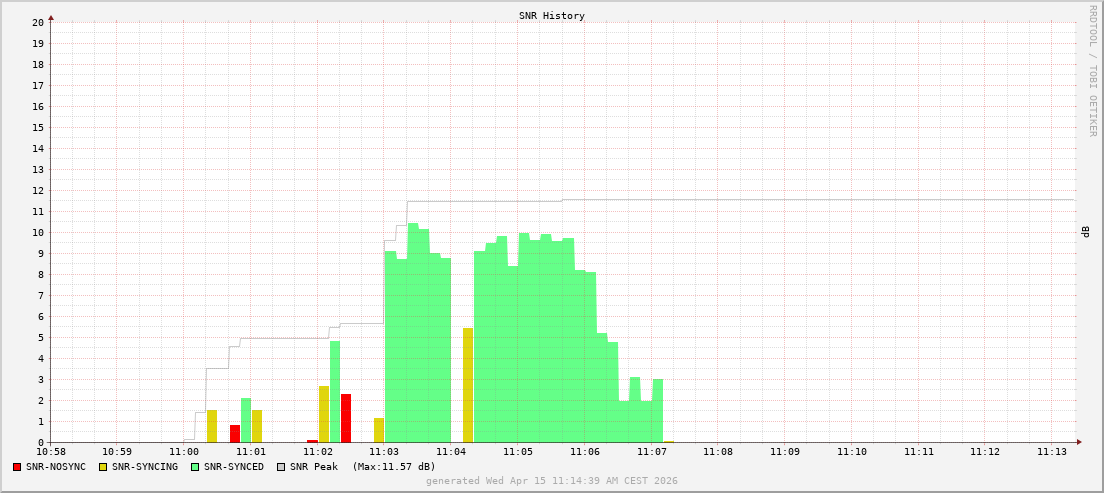Click the red arrow at the time axis end
This screenshot has width=1104, height=493.
(x=1079, y=442)
